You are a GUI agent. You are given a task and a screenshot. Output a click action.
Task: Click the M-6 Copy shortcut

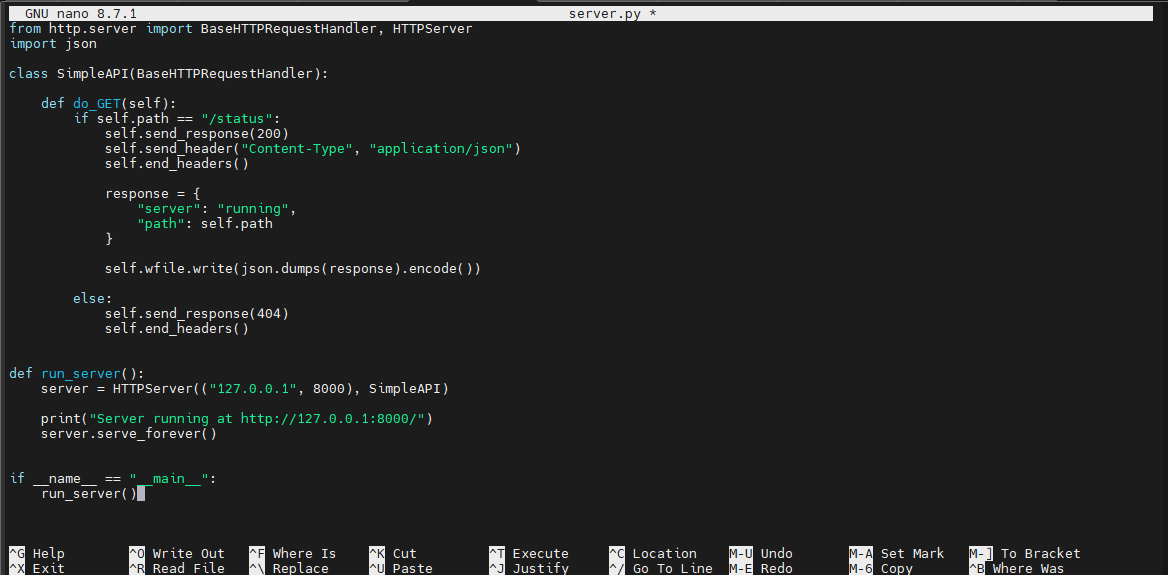point(881,568)
